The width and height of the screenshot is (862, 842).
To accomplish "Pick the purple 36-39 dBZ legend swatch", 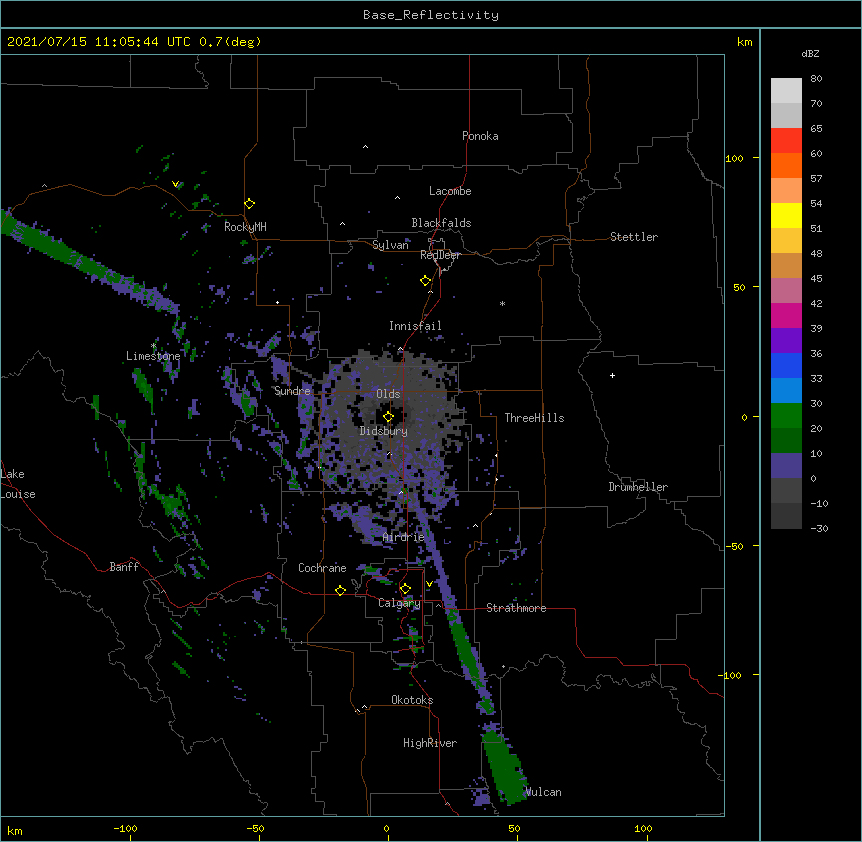I will coord(786,341).
